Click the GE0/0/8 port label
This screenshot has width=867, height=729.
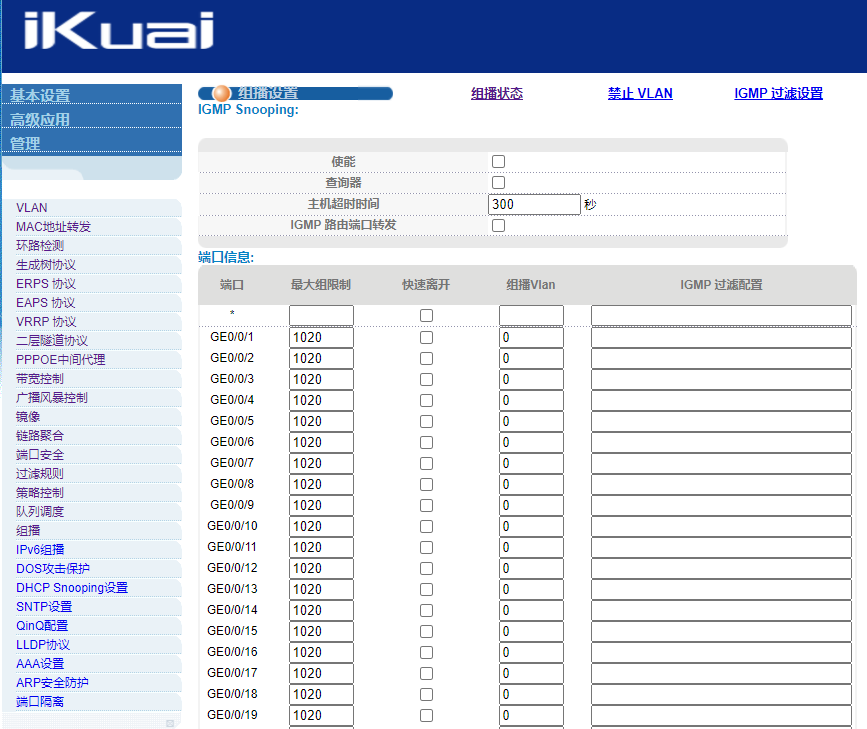232,484
